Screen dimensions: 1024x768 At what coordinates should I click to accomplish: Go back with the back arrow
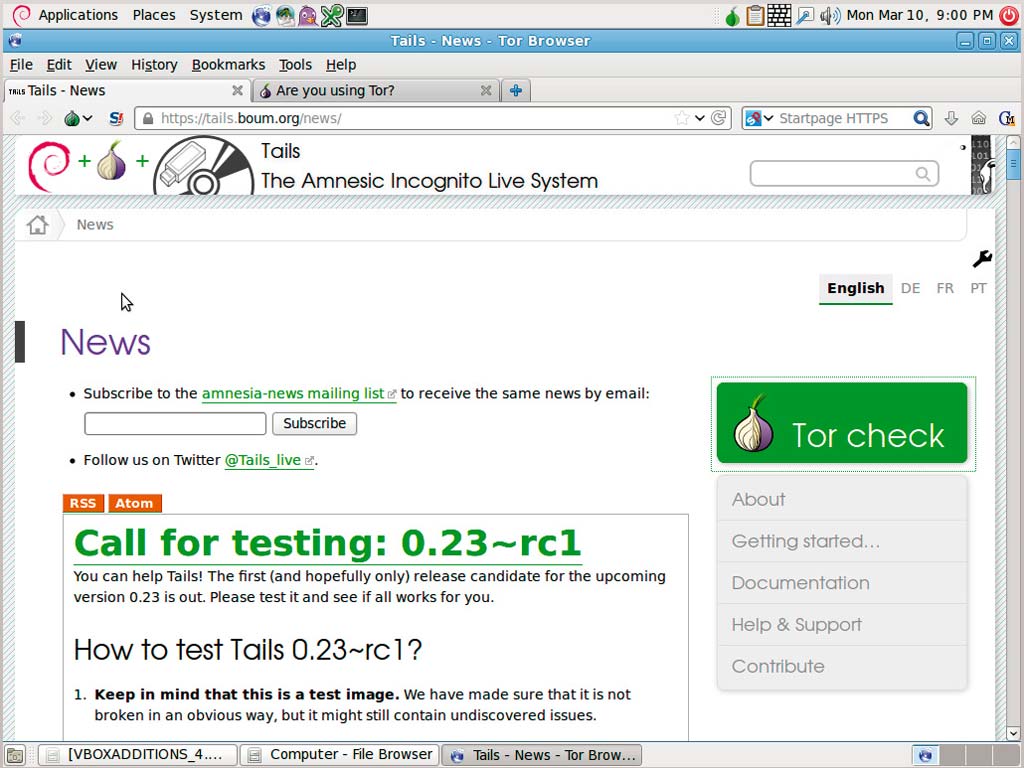pos(18,118)
